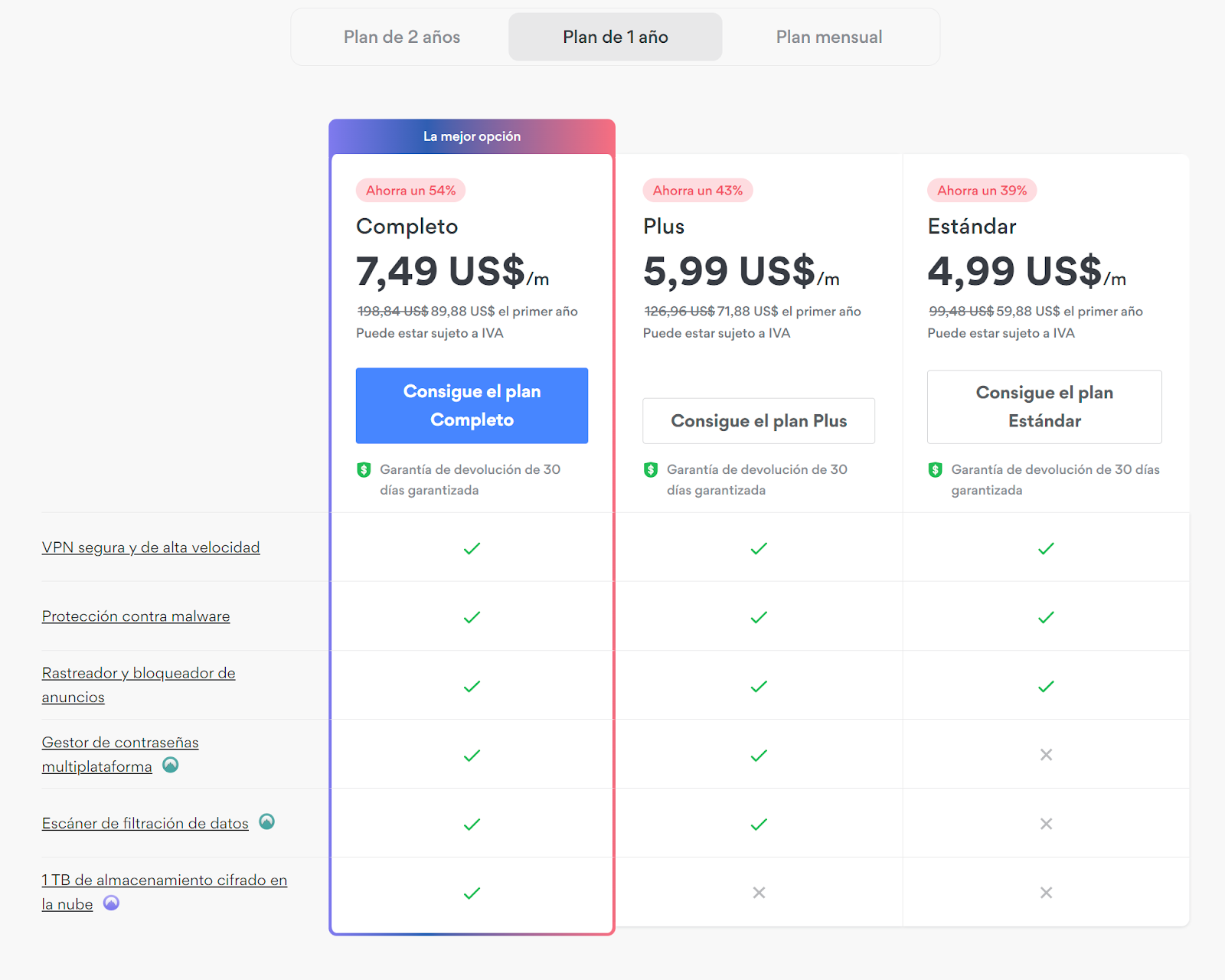This screenshot has height=980, width=1225.
Task: Click Completo checkmark for Rastreador y bloqueador row
Action: click(472, 686)
